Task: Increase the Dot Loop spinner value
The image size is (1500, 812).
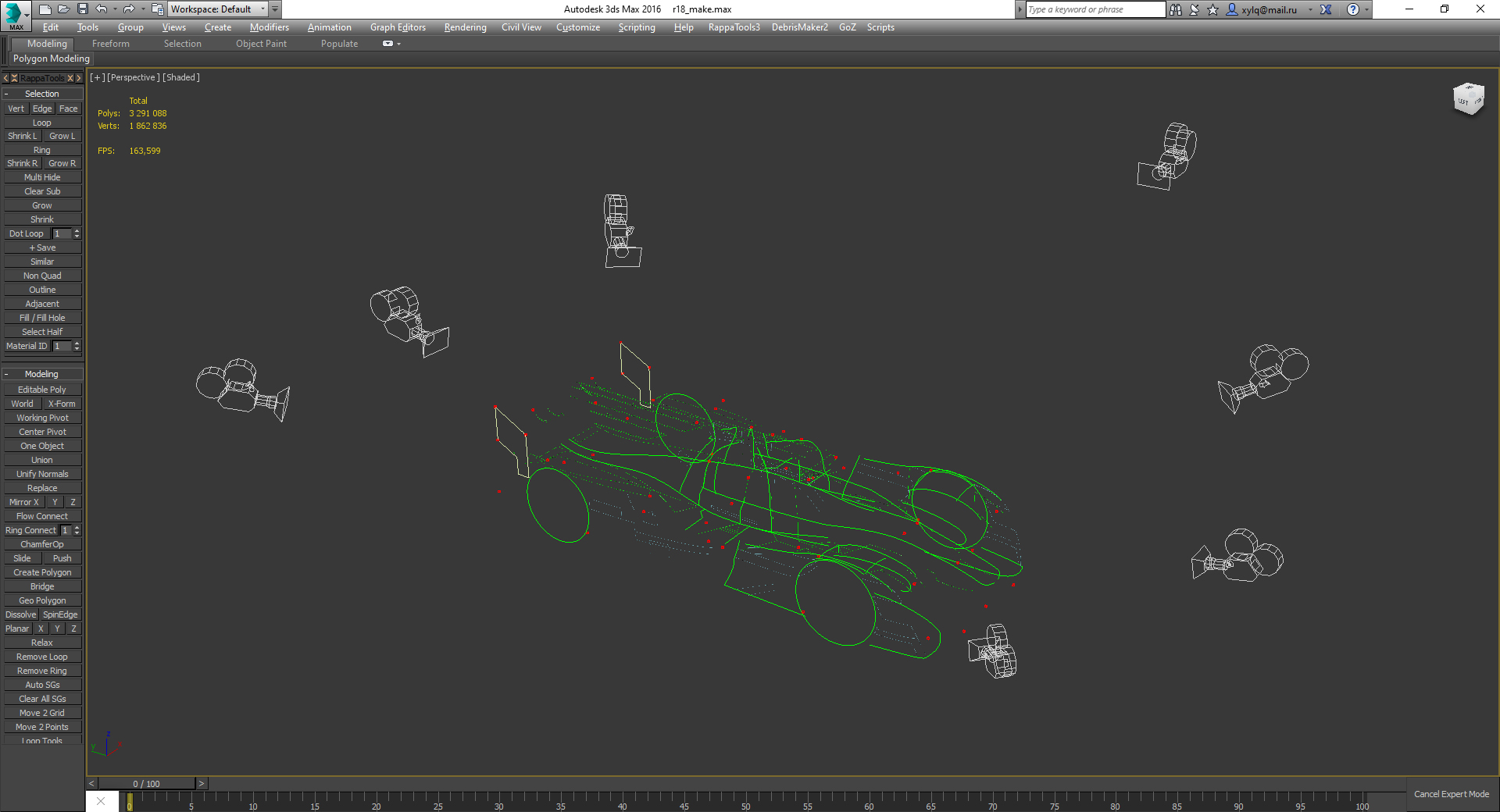Action: 77,231
